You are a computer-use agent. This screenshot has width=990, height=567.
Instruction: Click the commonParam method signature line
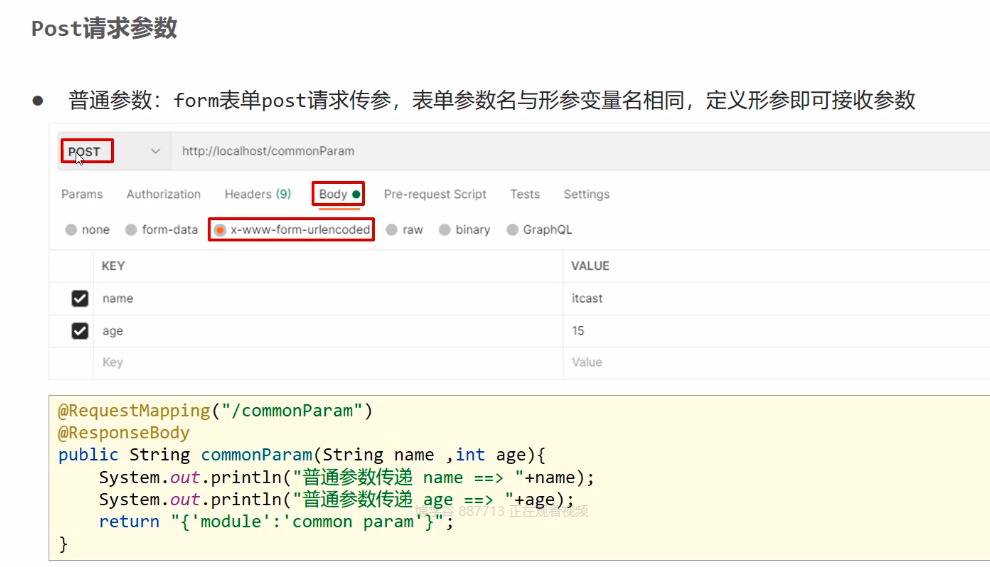pos(302,455)
